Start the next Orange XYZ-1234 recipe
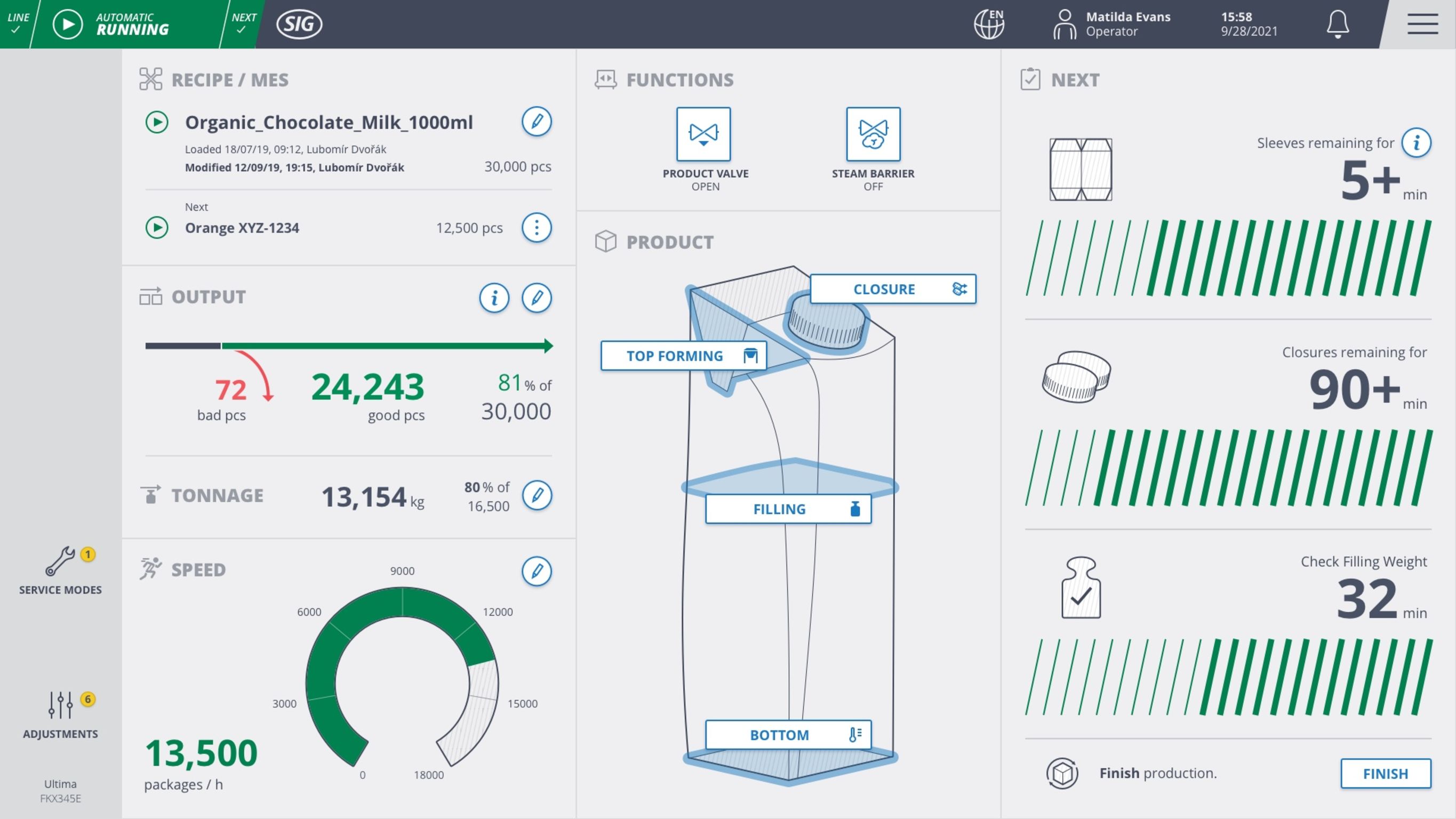1456x819 pixels. pos(159,228)
